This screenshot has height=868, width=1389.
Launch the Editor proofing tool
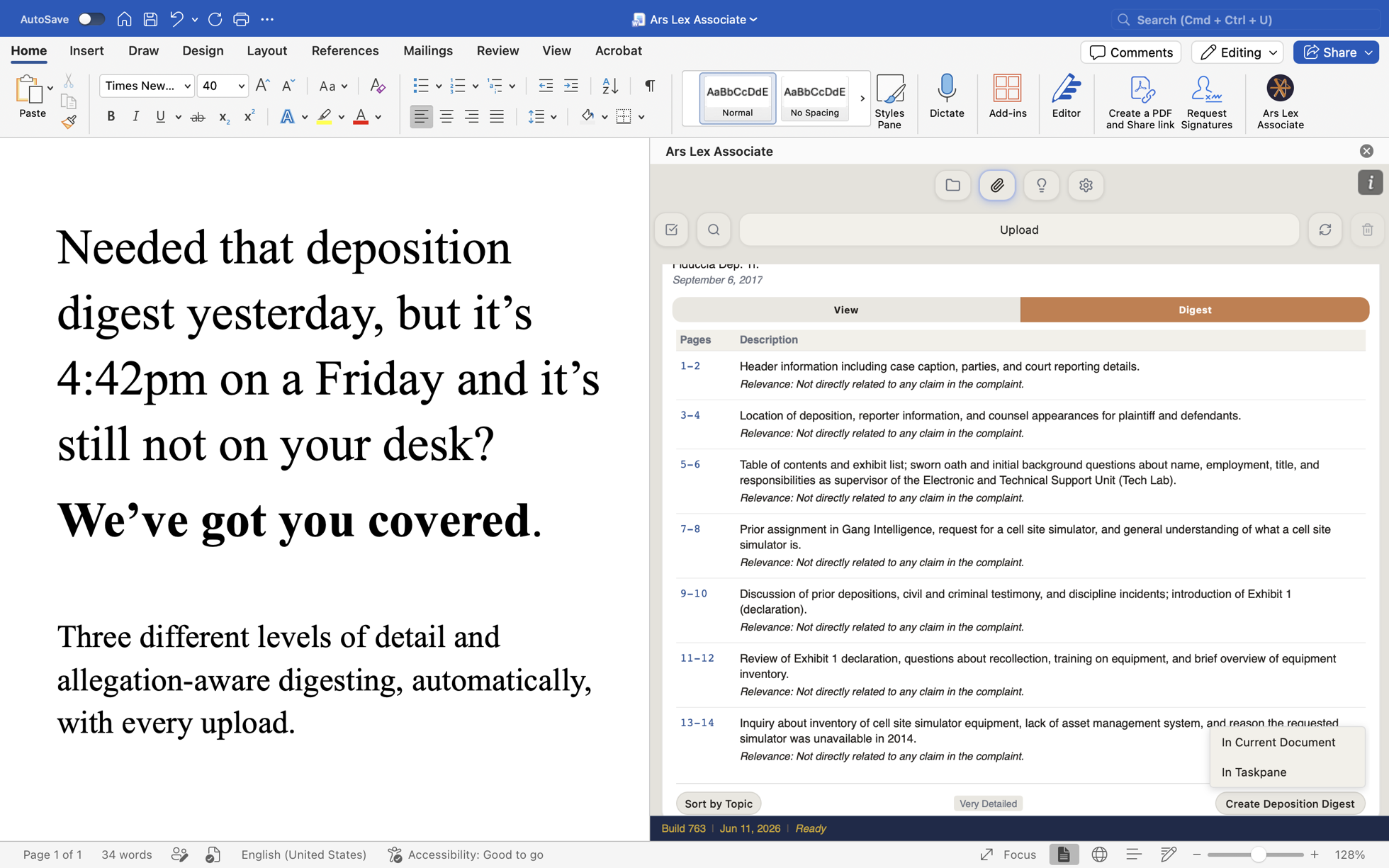[1066, 96]
